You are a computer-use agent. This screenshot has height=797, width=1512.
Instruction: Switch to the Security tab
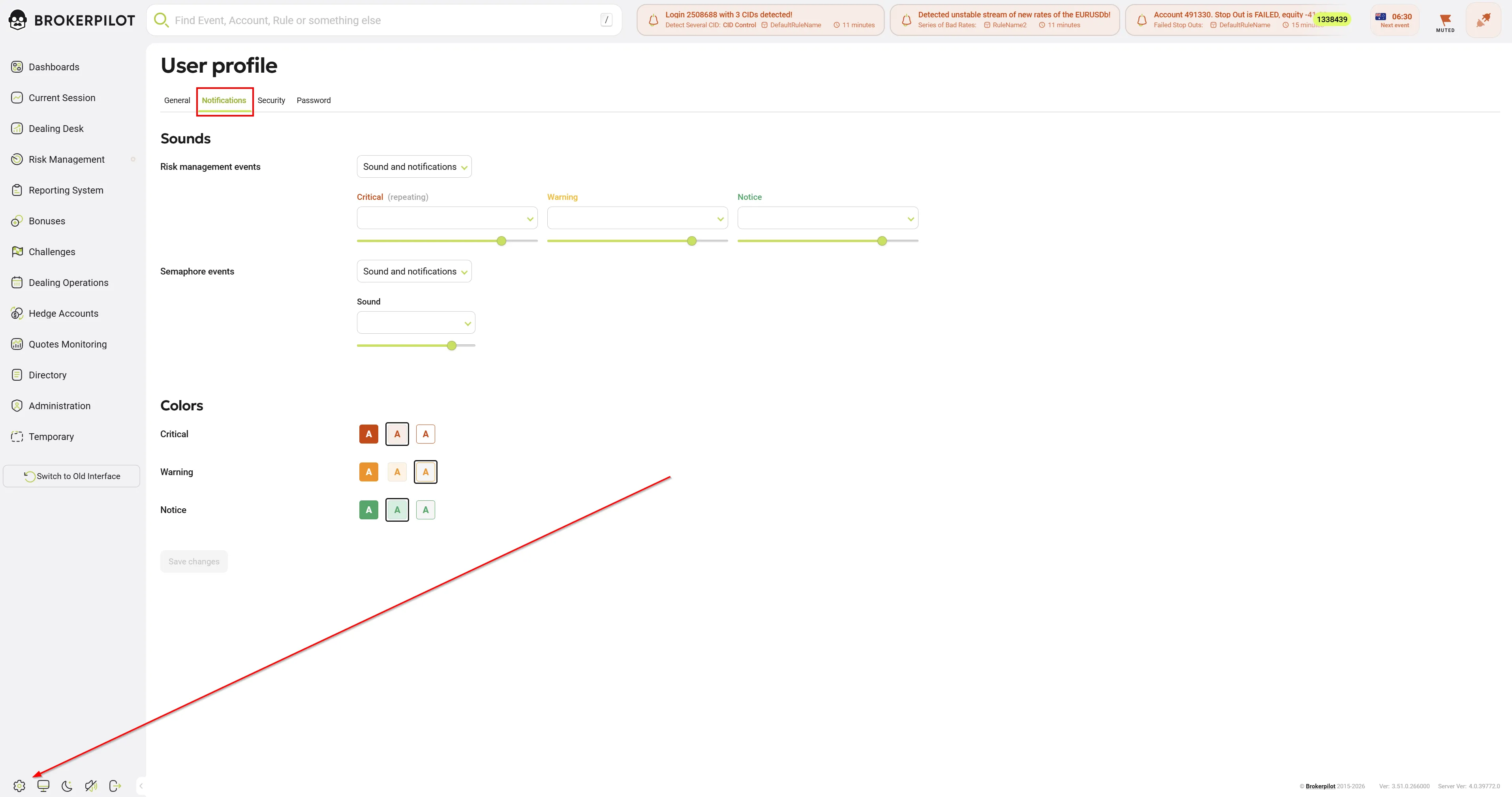pyautogui.click(x=271, y=100)
